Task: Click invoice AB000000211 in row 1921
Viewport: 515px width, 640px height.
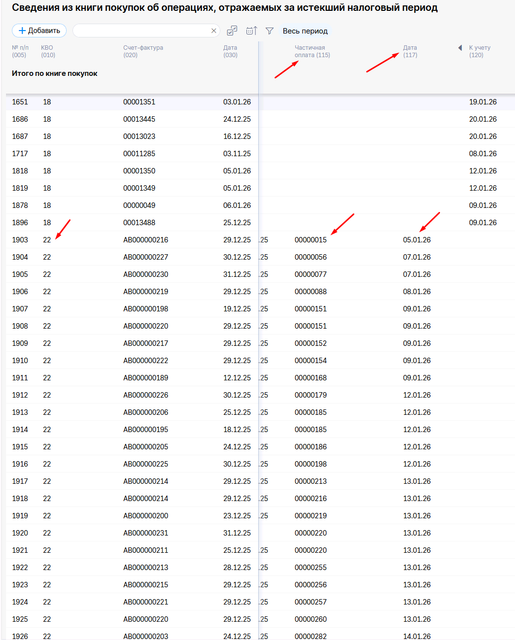Action: (x=146, y=550)
